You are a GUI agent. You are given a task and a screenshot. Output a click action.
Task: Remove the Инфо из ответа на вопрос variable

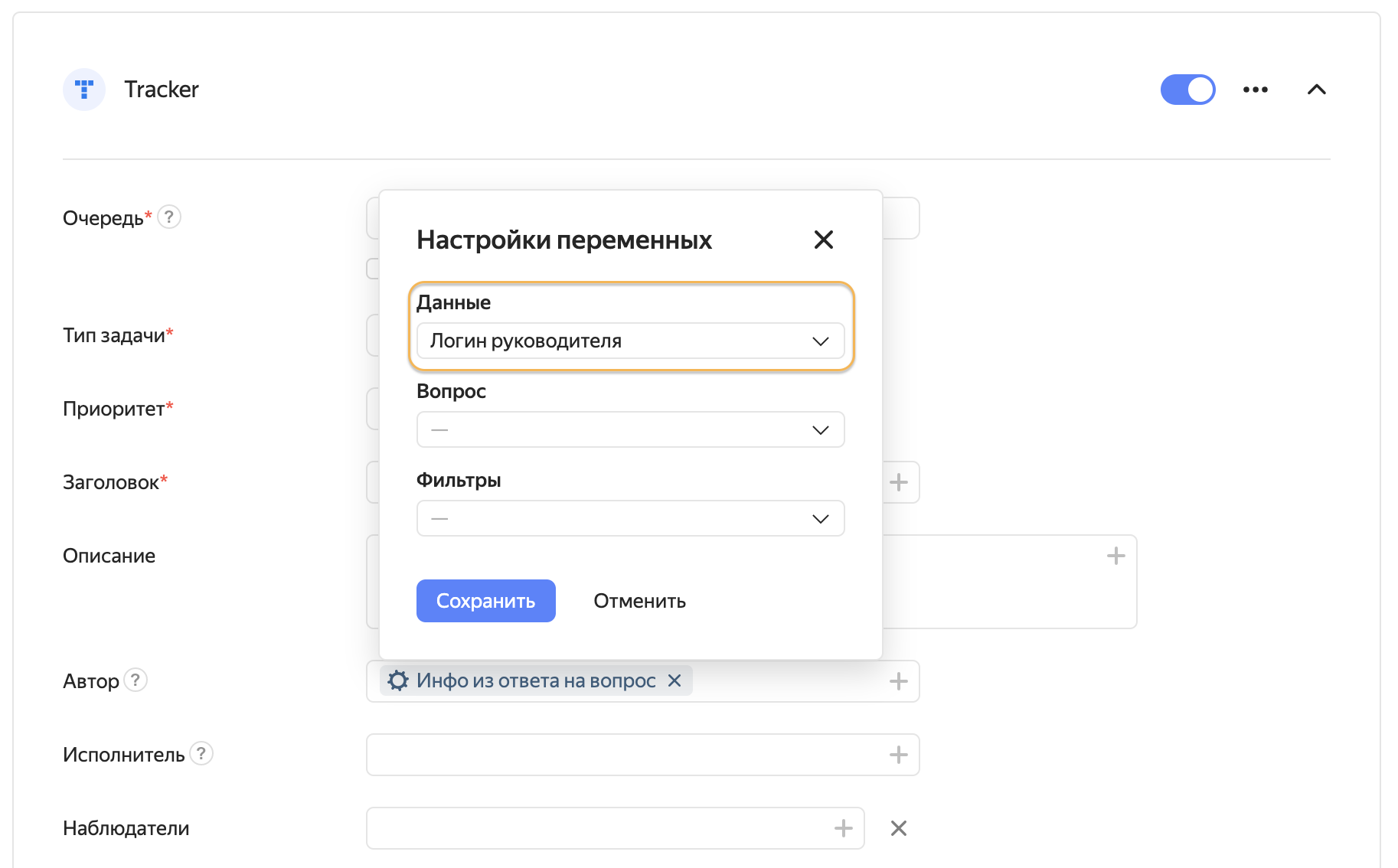pos(675,680)
